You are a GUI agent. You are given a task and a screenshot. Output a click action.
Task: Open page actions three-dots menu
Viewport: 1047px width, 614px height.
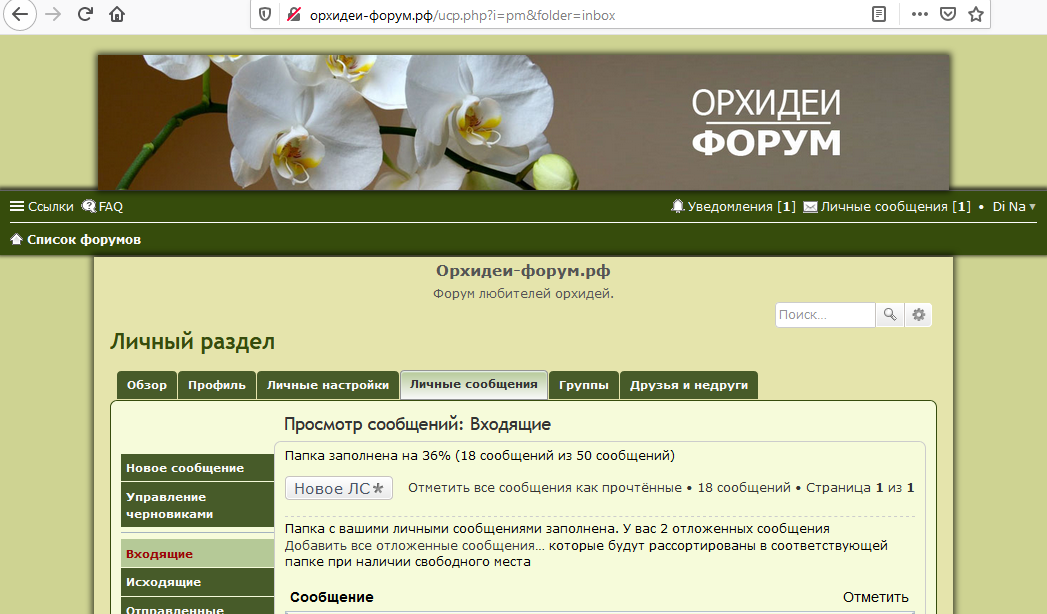pyautogui.click(x=919, y=14)
